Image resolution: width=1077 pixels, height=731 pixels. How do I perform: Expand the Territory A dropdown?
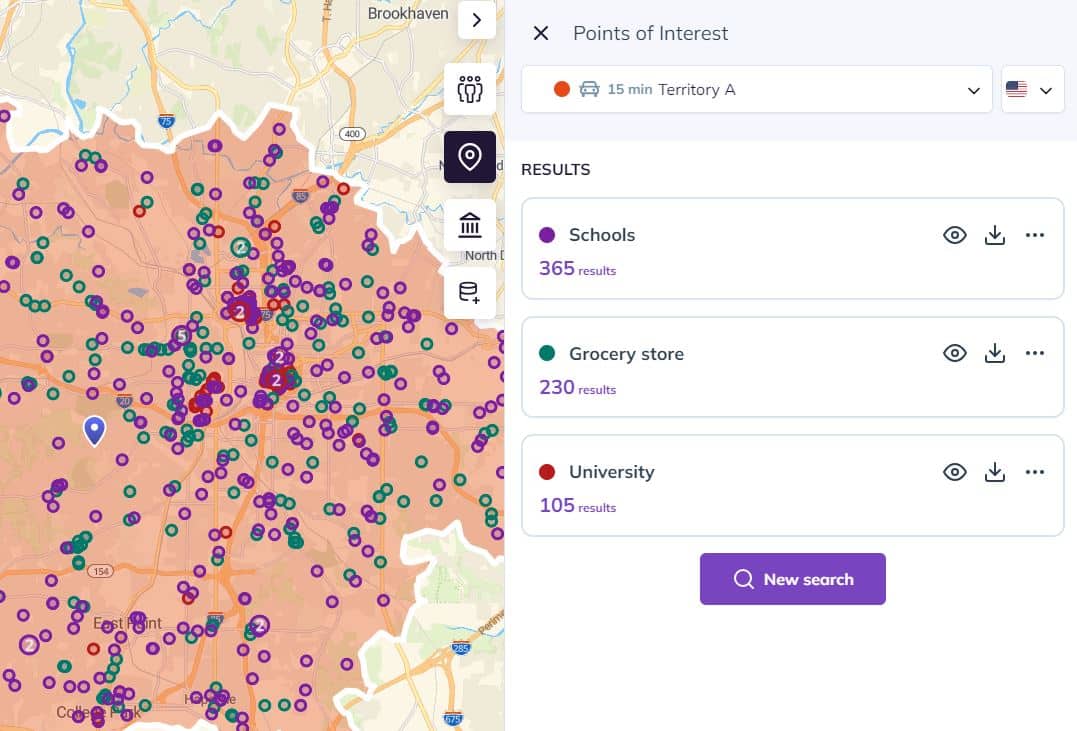pos(757,89)
